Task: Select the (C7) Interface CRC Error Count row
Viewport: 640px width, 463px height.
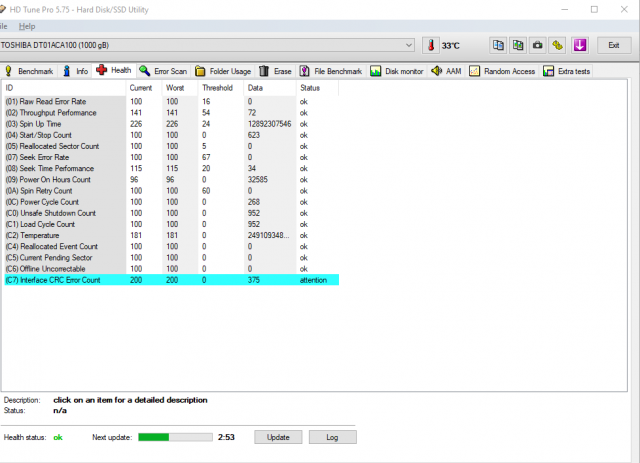Action: [171, 280]
